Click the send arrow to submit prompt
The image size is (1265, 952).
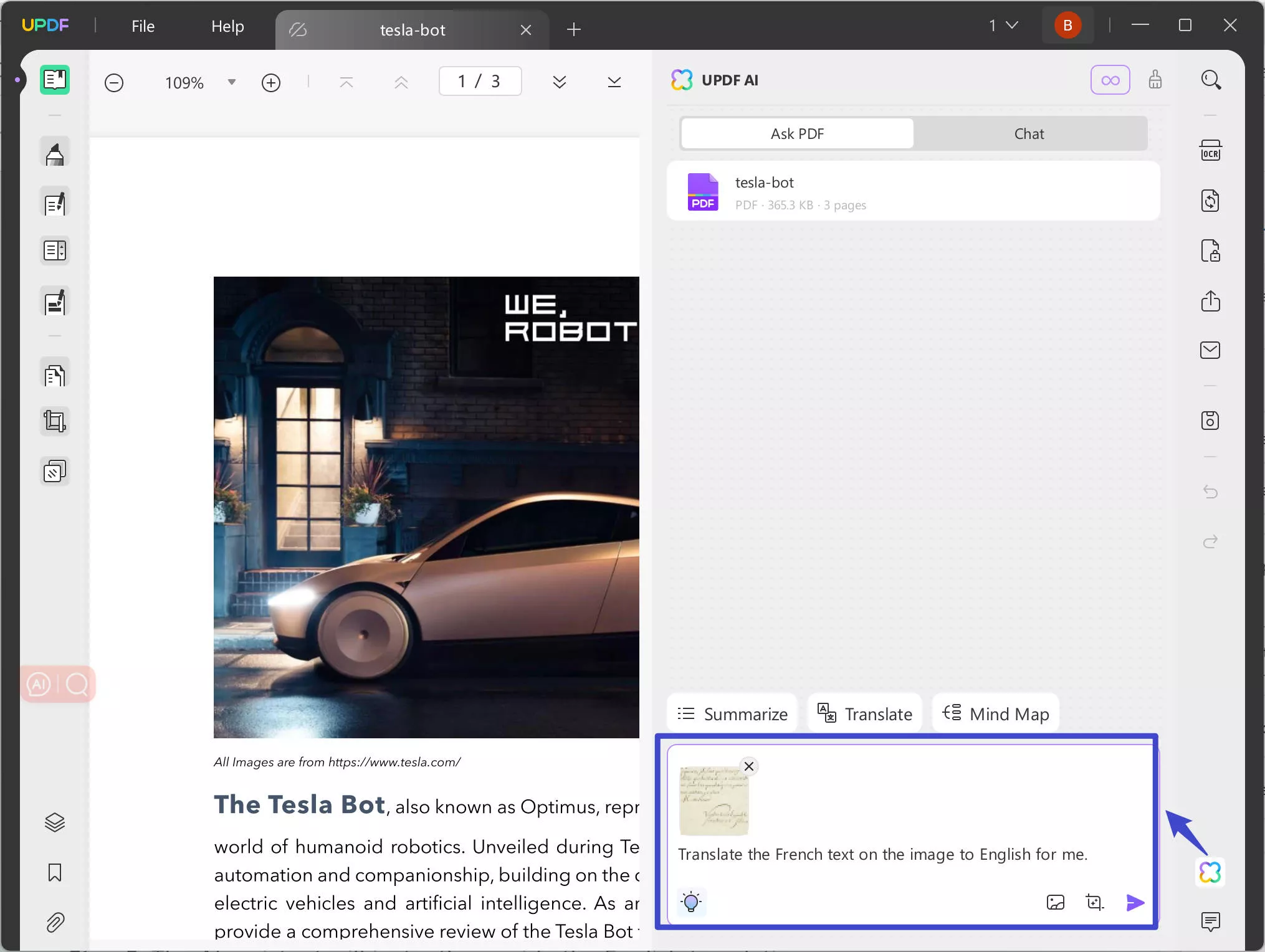coord(1135,902)
